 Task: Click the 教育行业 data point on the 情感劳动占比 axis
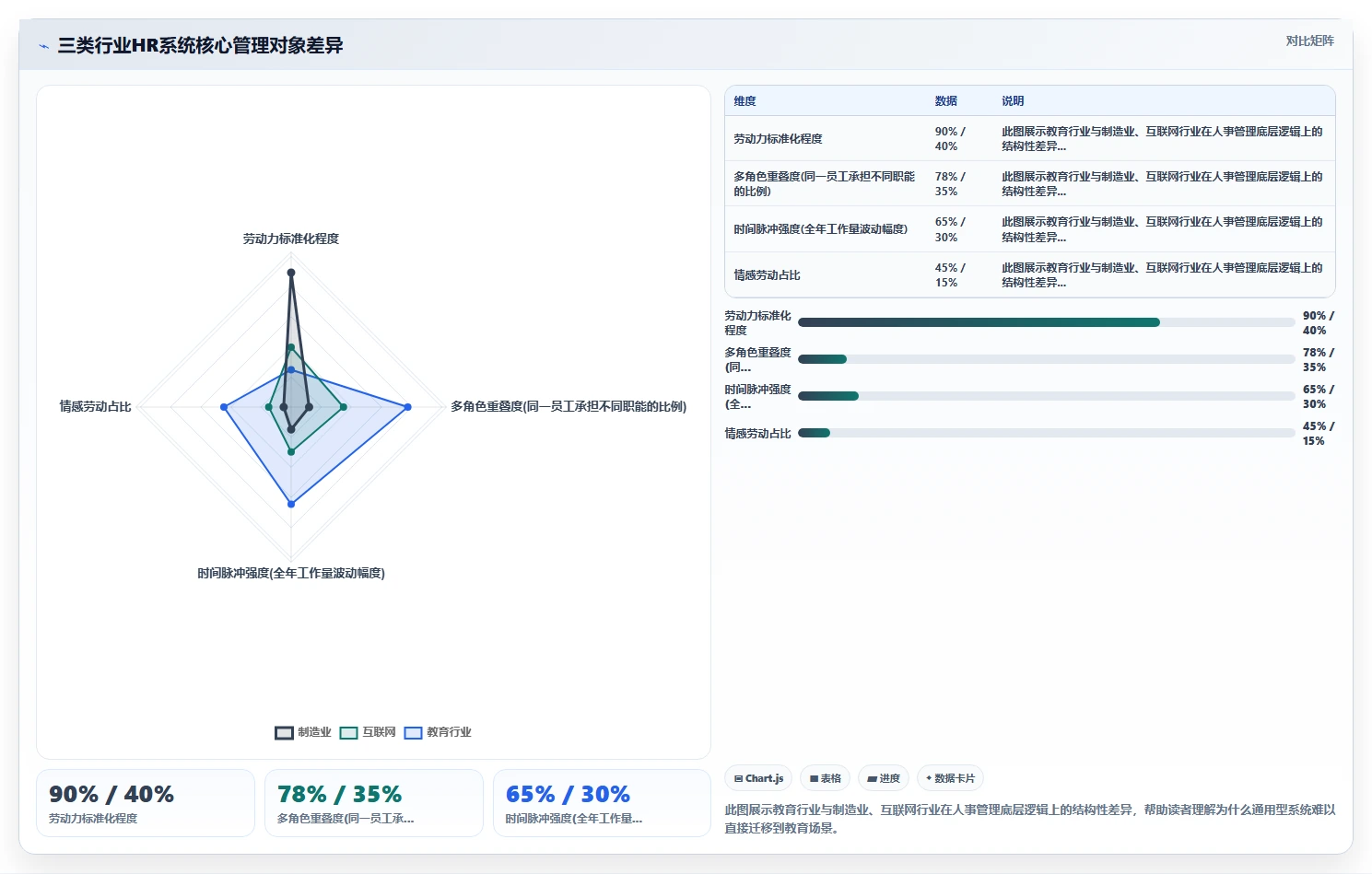coord(224,407)
